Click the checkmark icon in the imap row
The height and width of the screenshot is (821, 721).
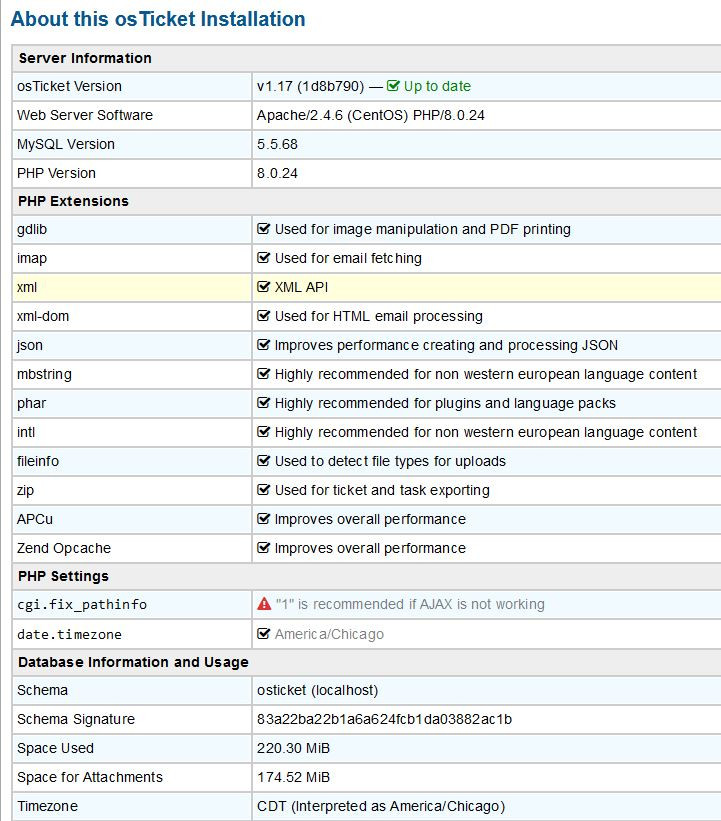tap(264, 258)
